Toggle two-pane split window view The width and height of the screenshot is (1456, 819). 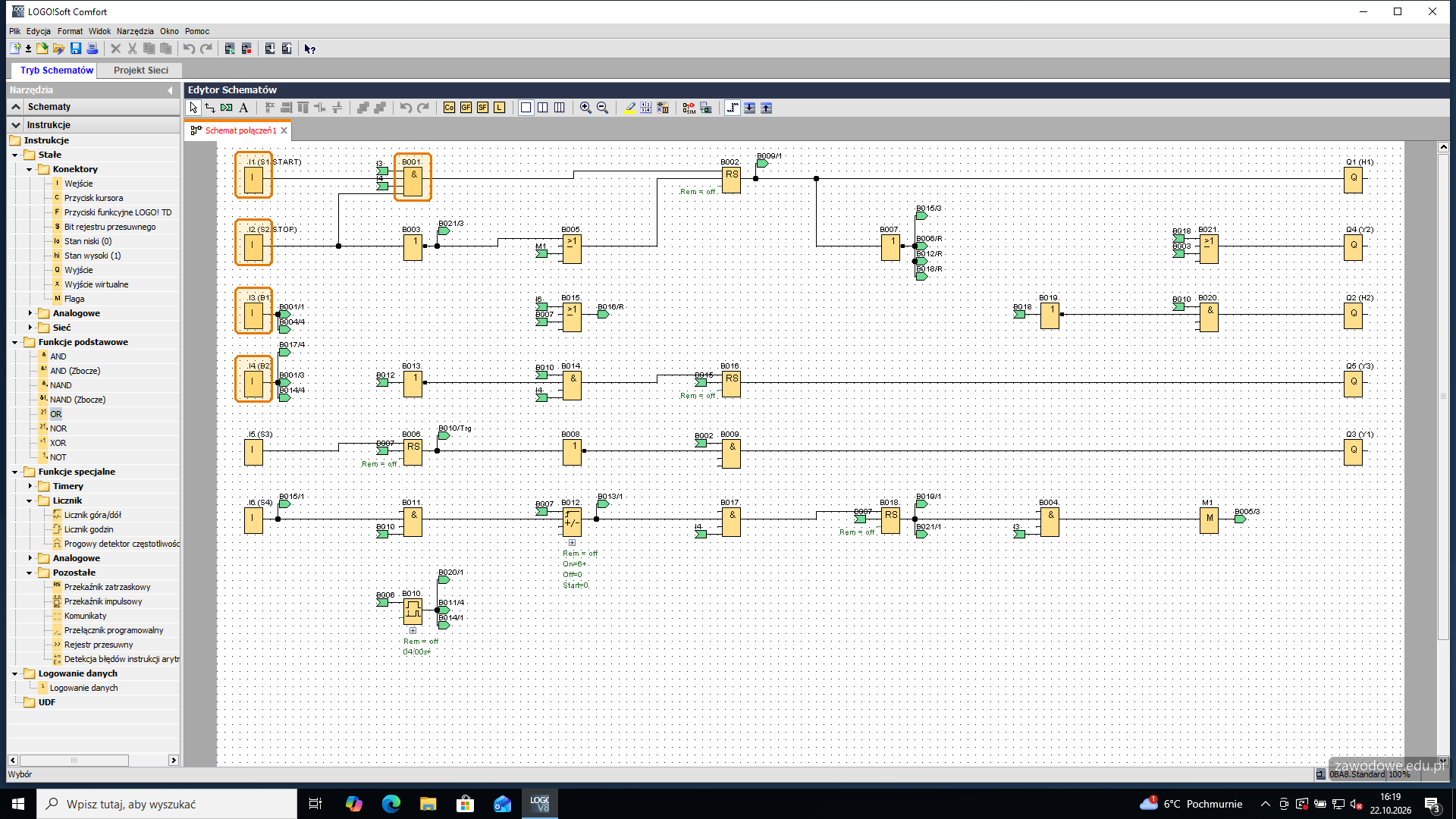click(x=543, y=108)
